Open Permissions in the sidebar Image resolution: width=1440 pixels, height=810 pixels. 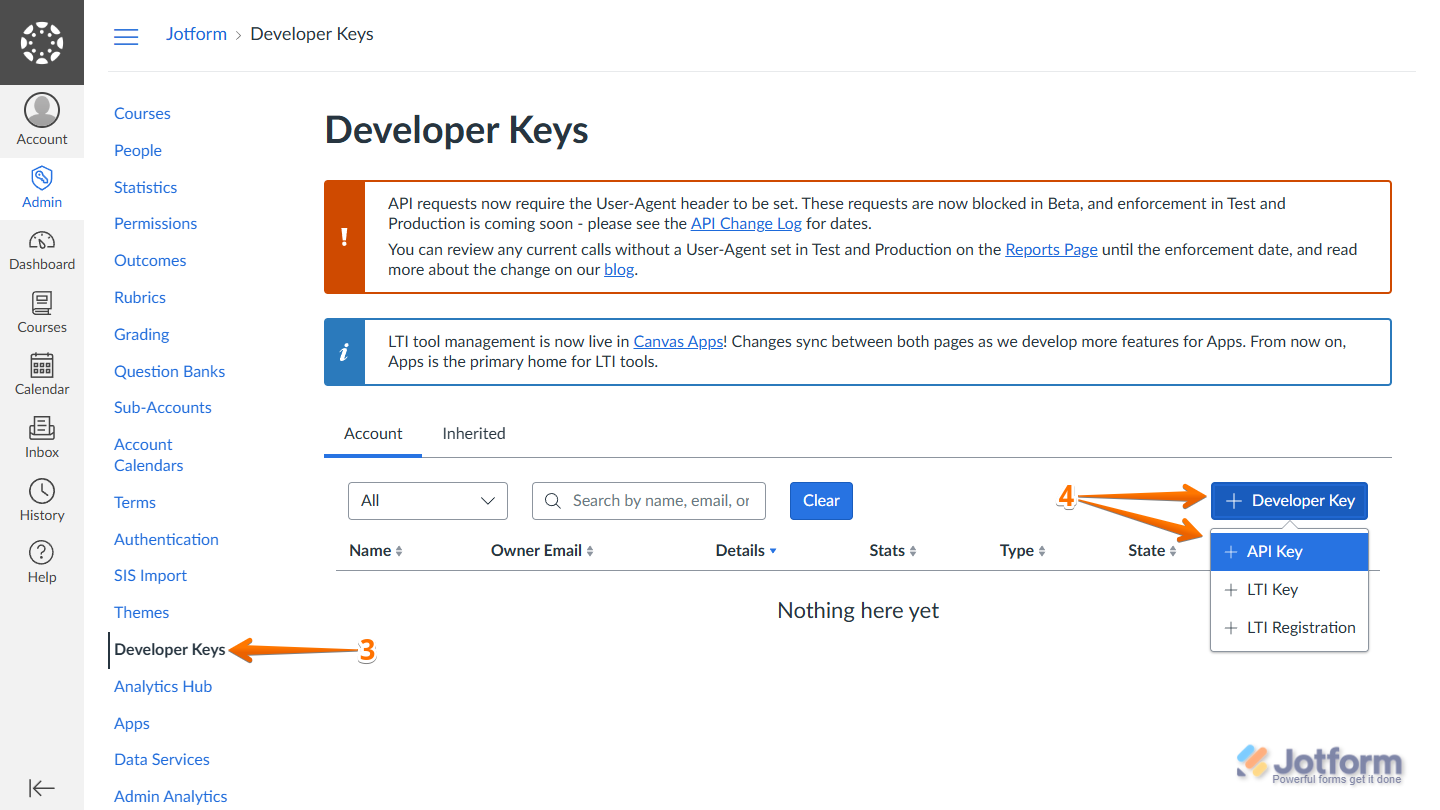point(155,224)
